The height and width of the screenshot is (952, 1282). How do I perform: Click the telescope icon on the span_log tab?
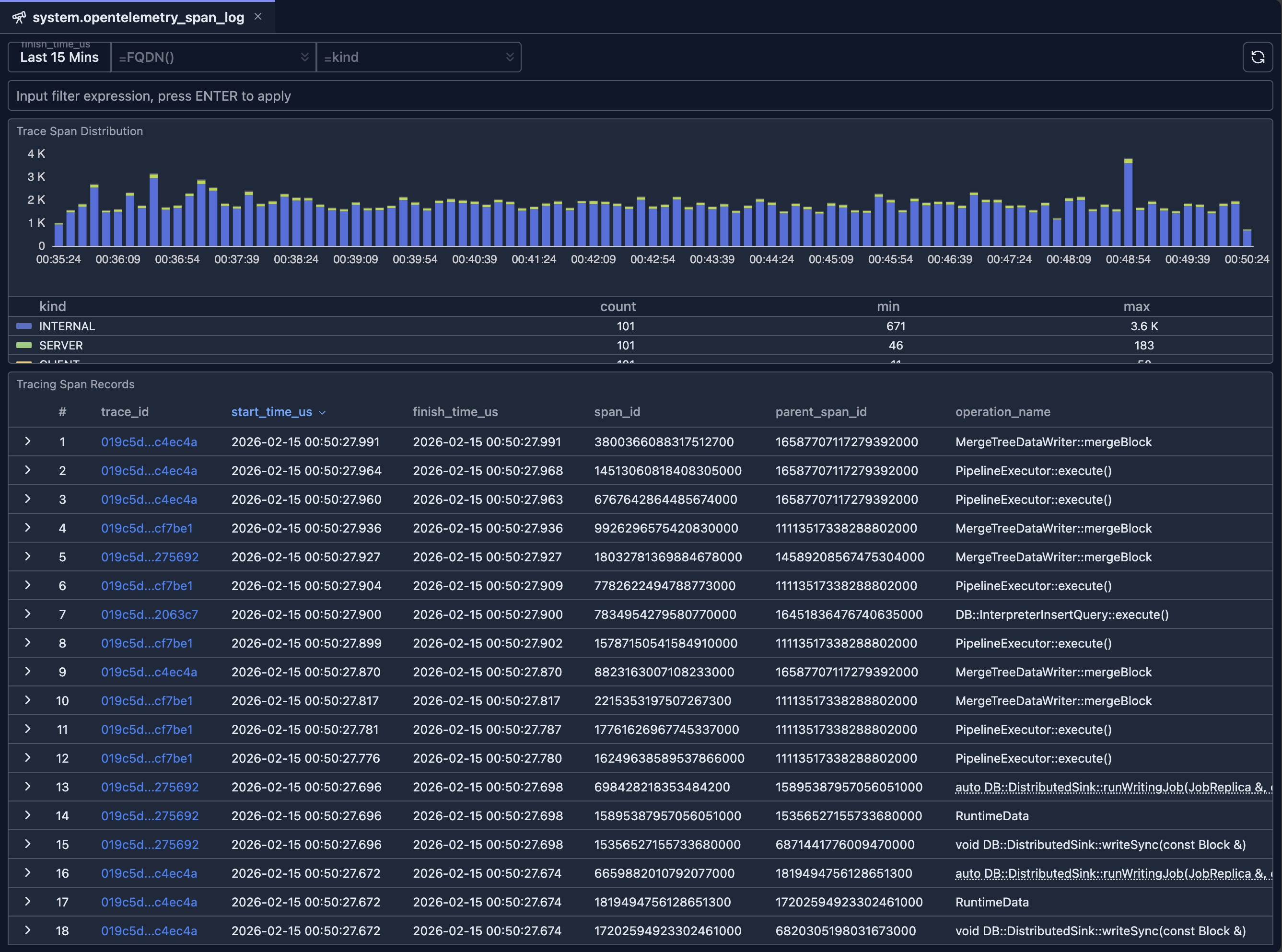coord(19,17)
